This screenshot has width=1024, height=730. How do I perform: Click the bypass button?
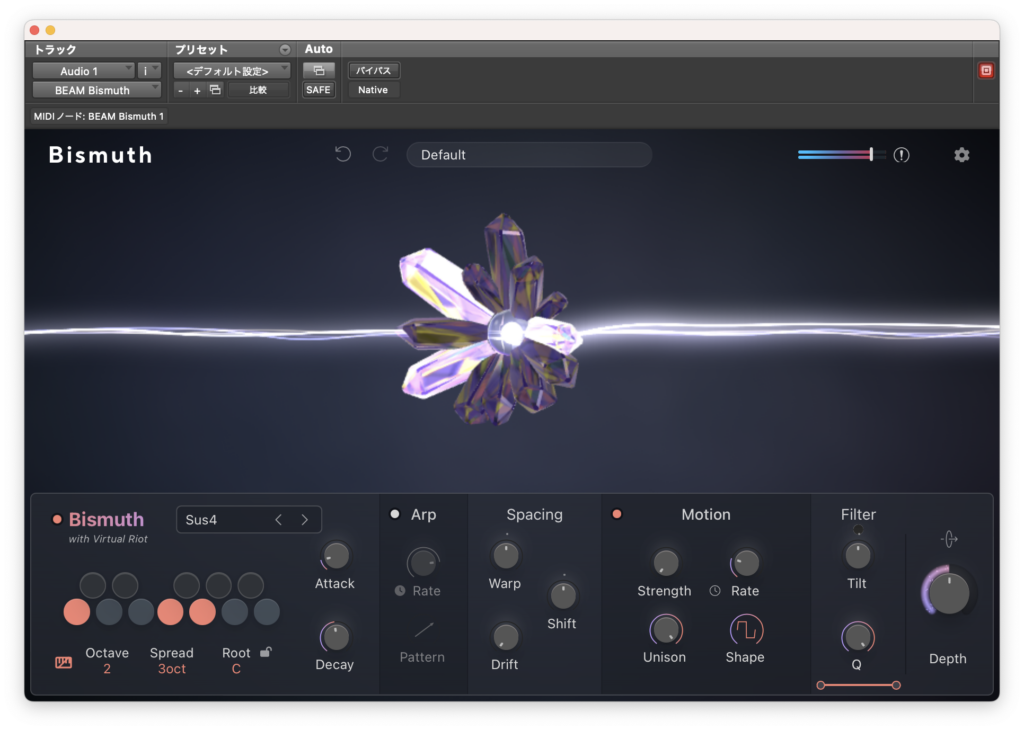pos(374,70)
